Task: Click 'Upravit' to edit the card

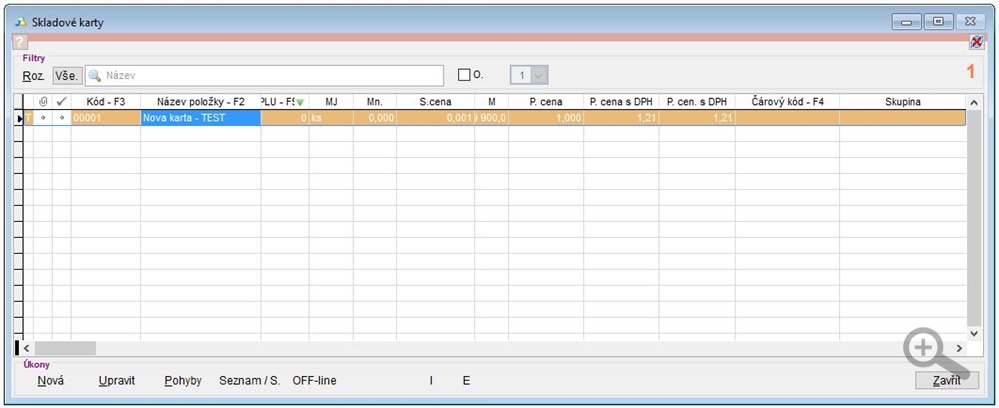Action: click(x=117, y=380)
